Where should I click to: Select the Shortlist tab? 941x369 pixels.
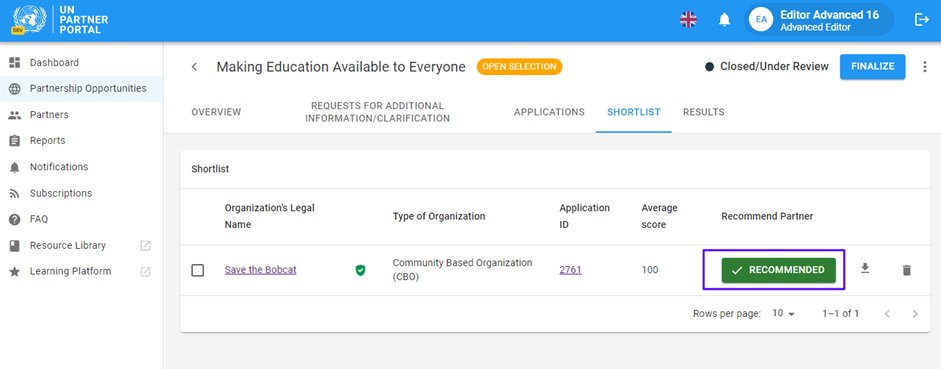(x=634, y=112)
